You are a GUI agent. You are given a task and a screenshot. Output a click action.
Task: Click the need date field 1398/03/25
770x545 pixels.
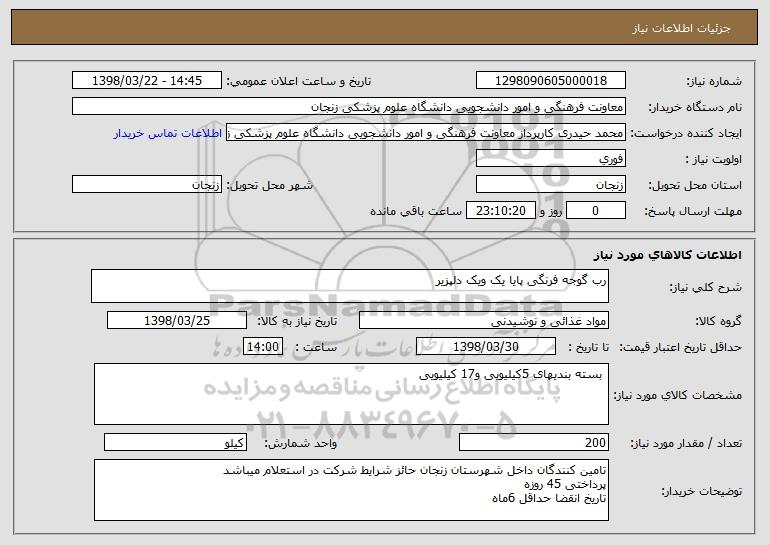point(177,321)
